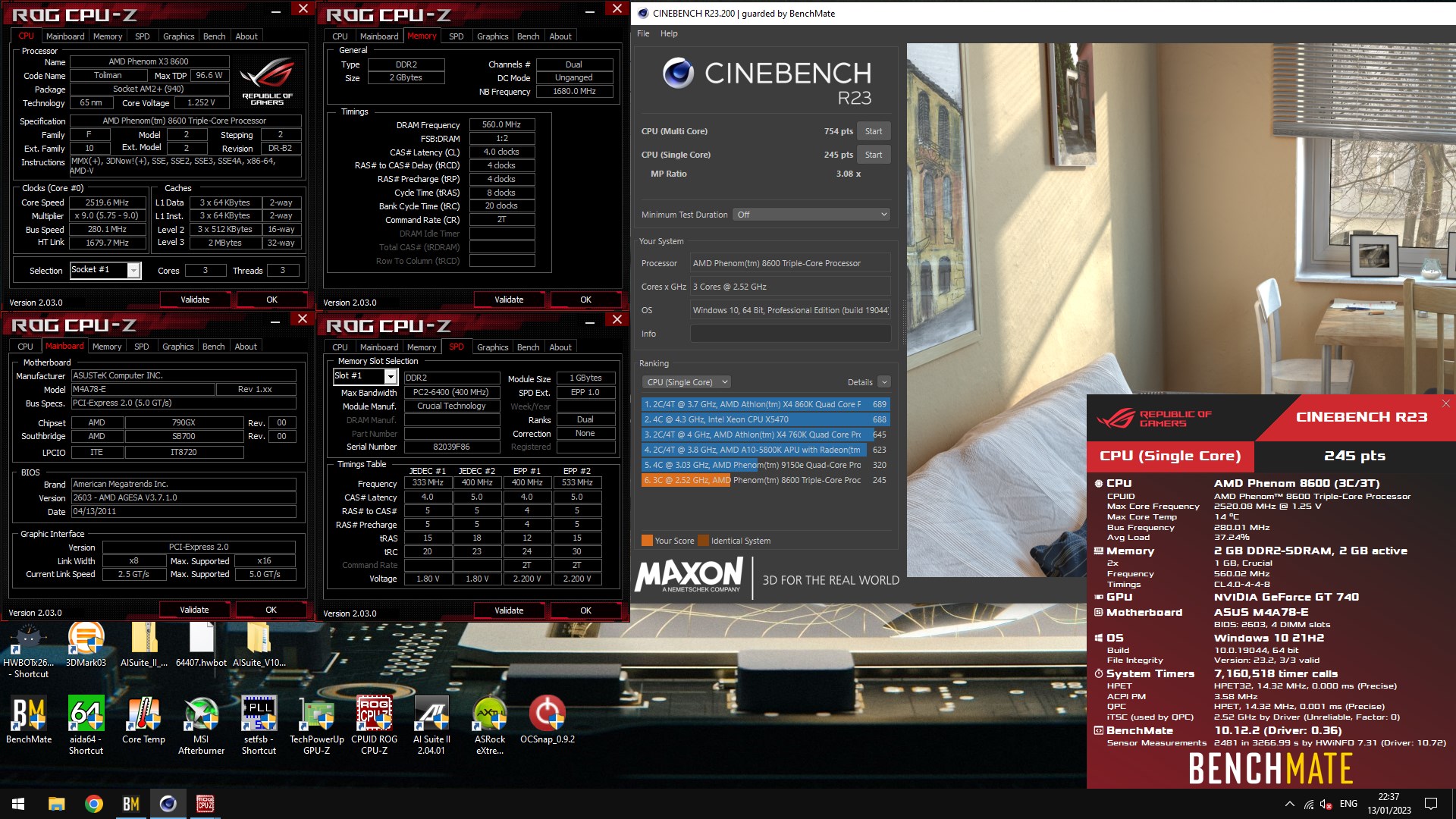Click OK in the Mainboard window

[x=271, y=610]
